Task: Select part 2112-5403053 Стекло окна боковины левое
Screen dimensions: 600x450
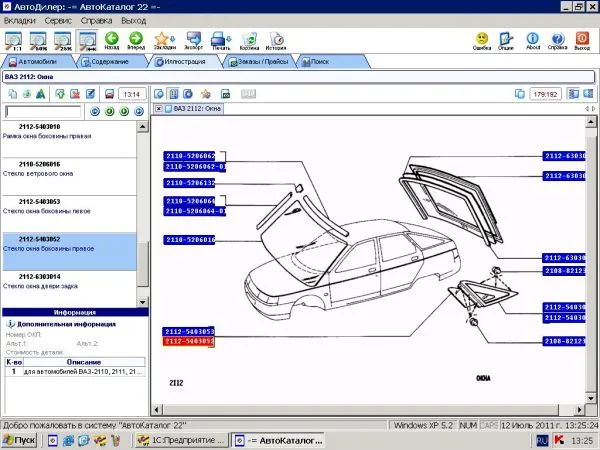Action: (x=69, y=214)
